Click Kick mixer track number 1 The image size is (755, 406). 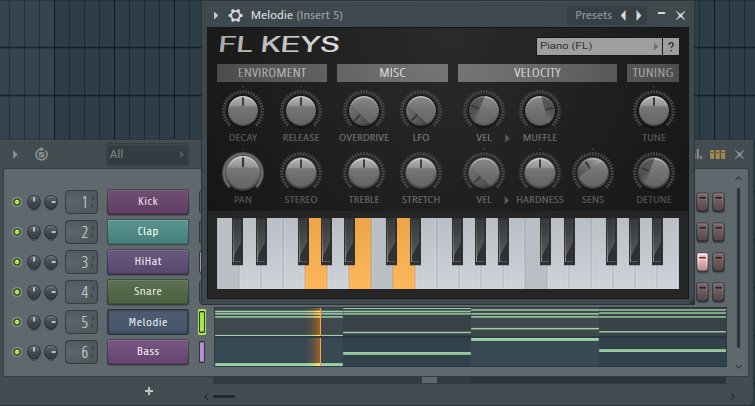coord(82,202)
